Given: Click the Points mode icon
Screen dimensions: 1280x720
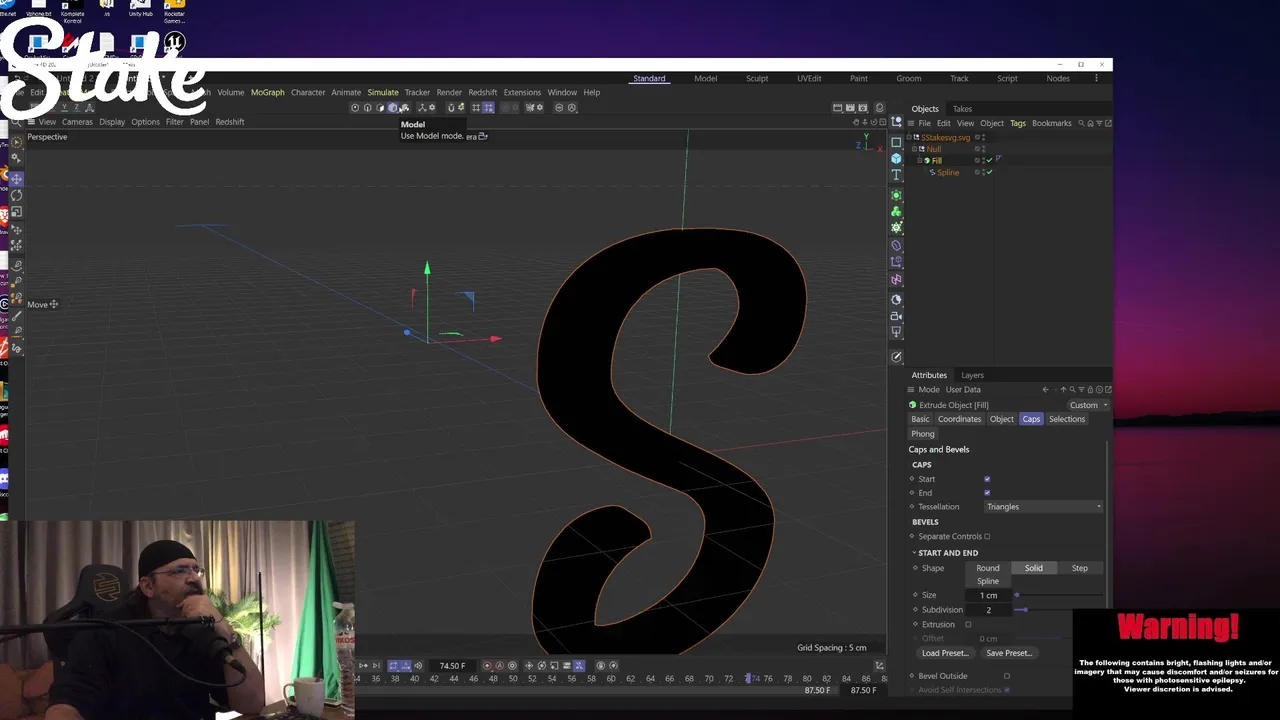Looking at the screenshot, I should click(355, 107).
